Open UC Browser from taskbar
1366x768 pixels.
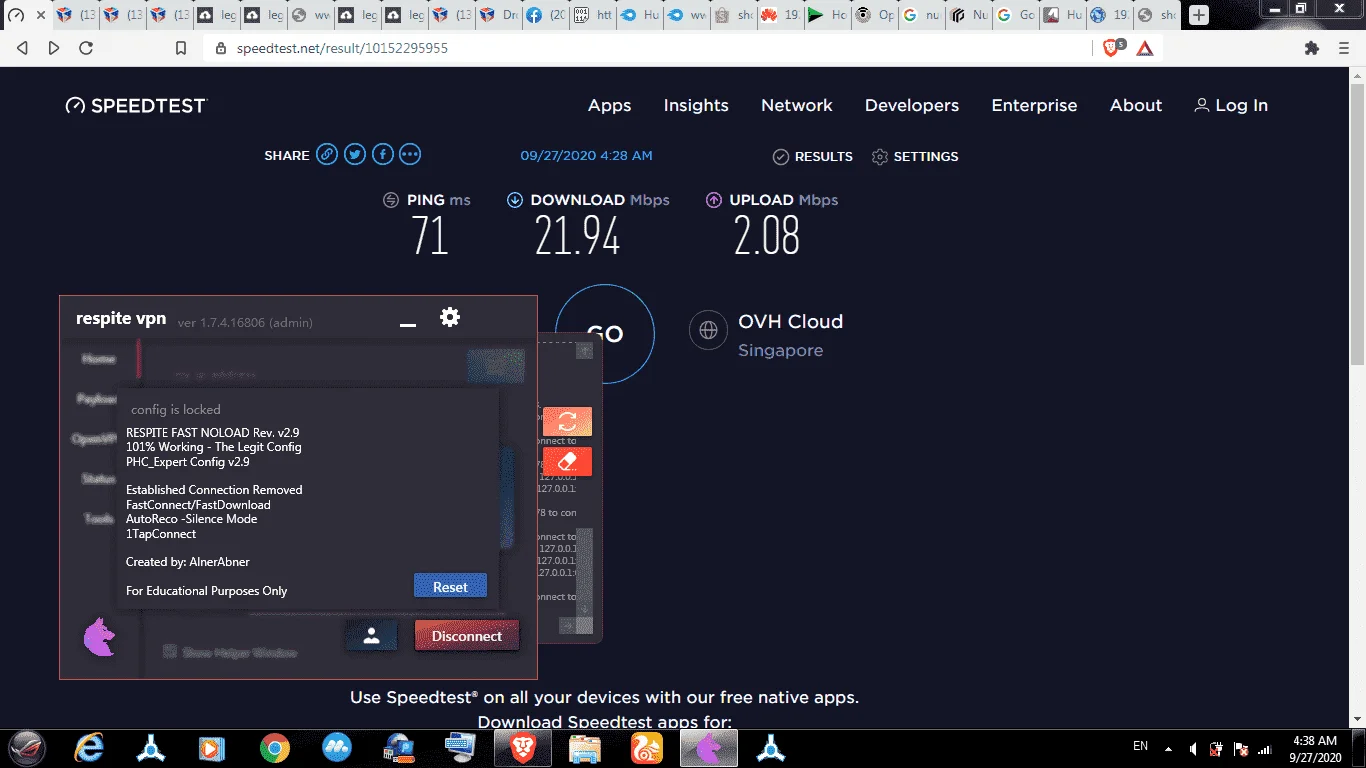point(646,747)
